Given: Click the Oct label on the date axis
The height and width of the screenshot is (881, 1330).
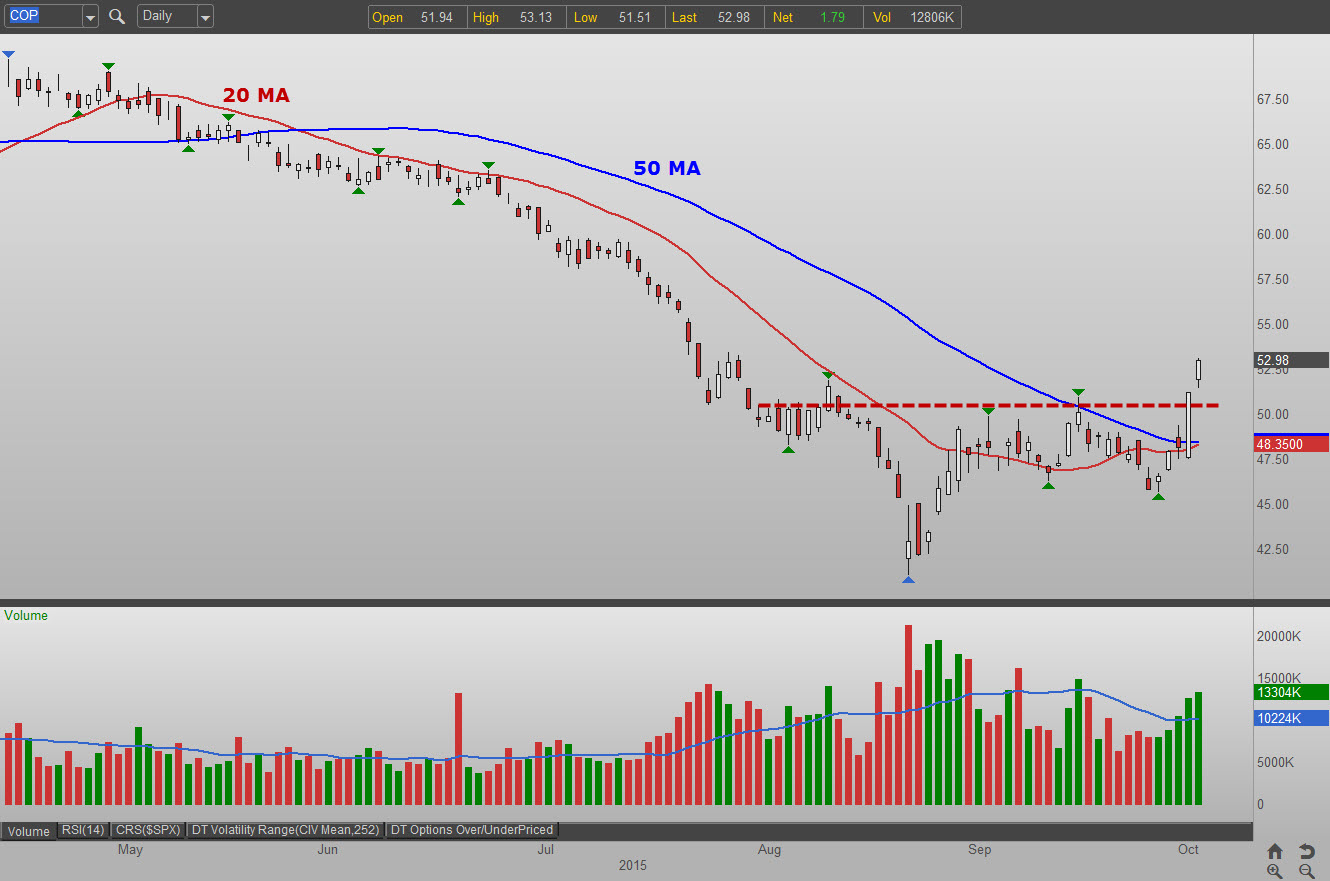Looking at the screenshot, I should click(x=1188, y=850).
